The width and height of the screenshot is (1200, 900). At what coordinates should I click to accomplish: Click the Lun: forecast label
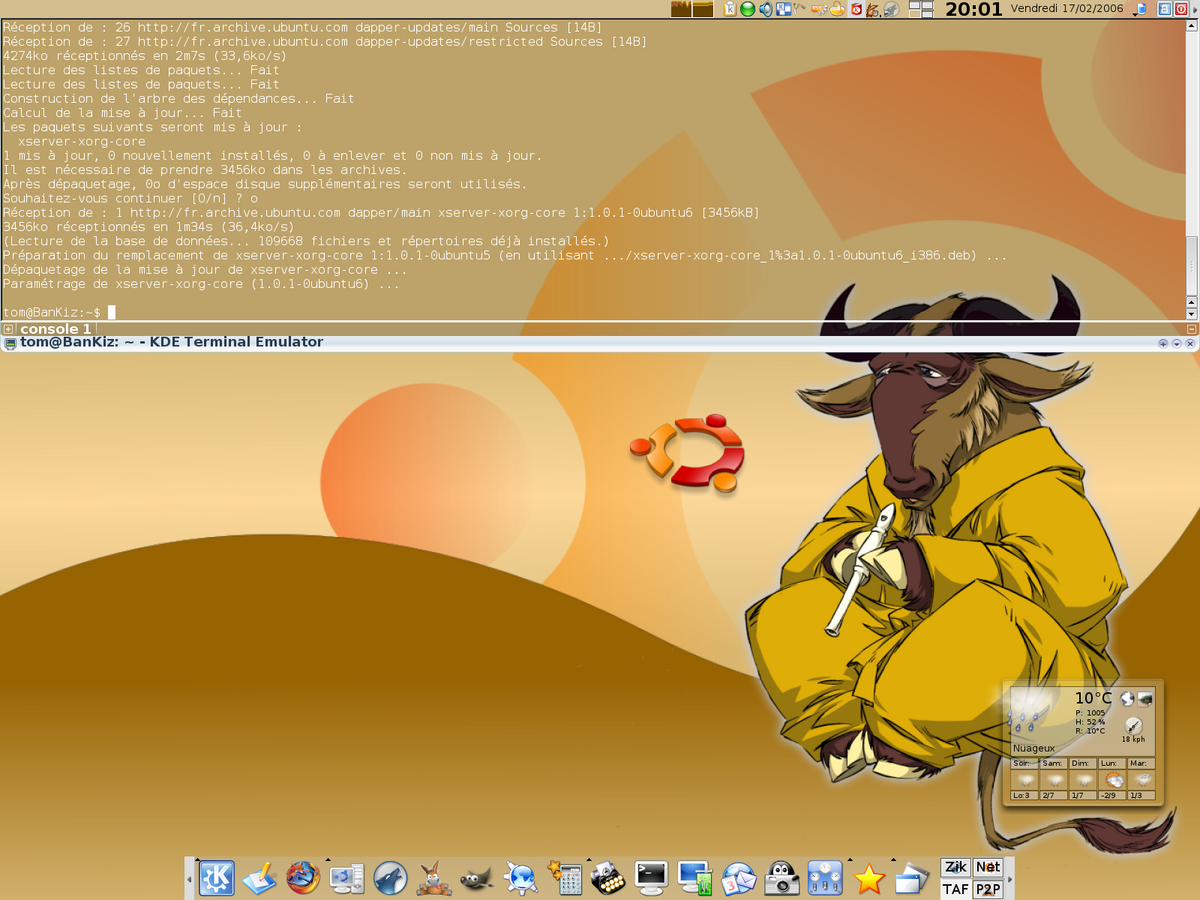click(x=1110, y=763)
